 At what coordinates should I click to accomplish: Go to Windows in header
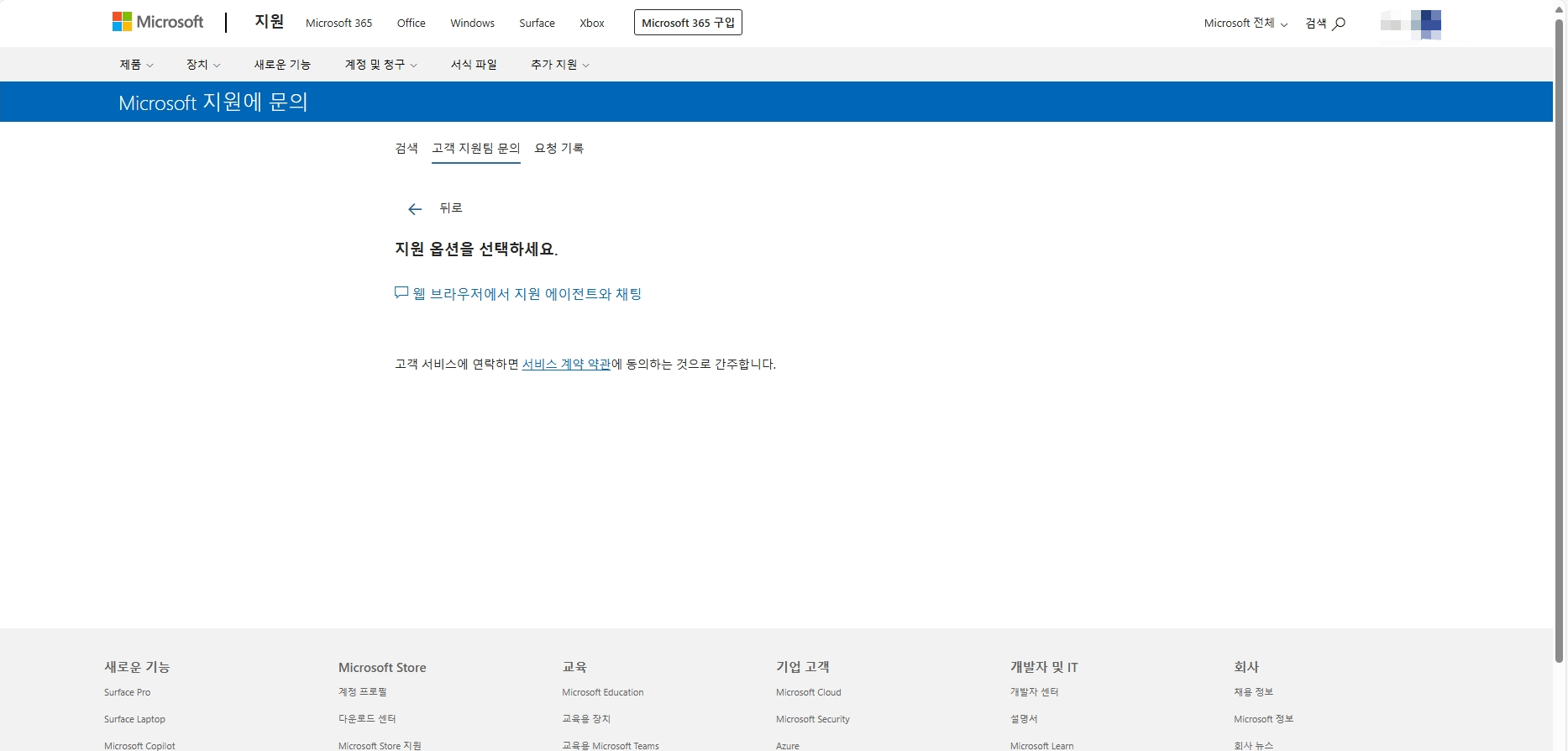[472, 24]
